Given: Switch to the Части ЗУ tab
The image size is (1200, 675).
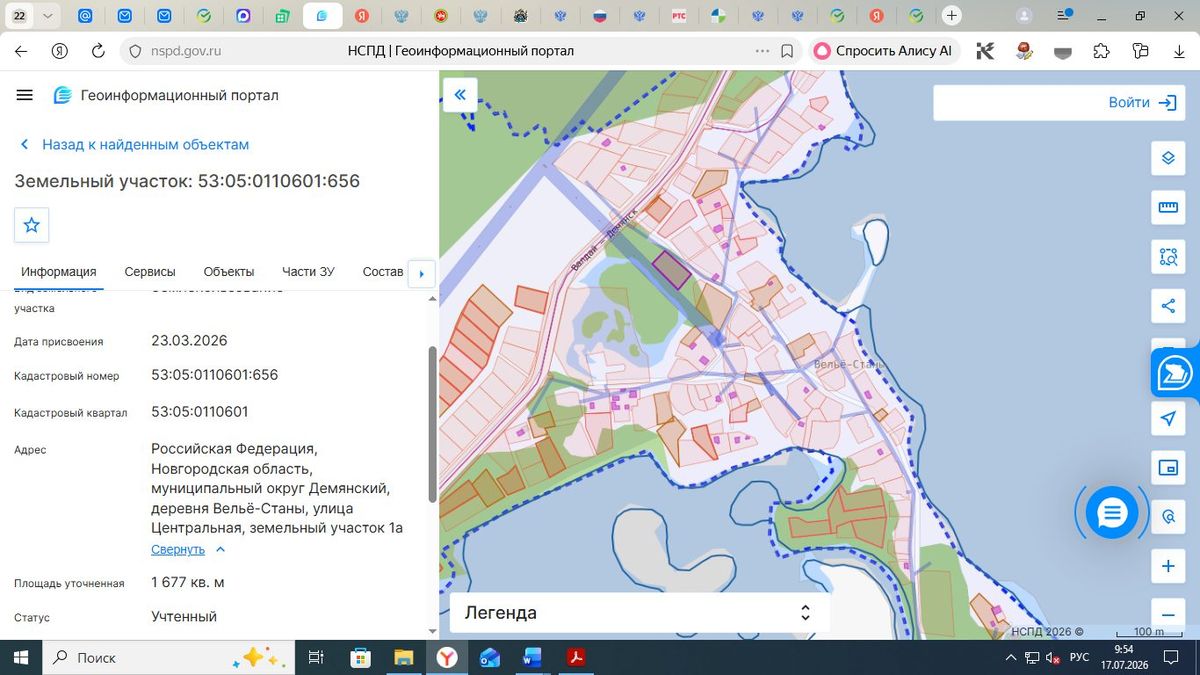Looking at the screenshot, I should [x=308, y=272].
